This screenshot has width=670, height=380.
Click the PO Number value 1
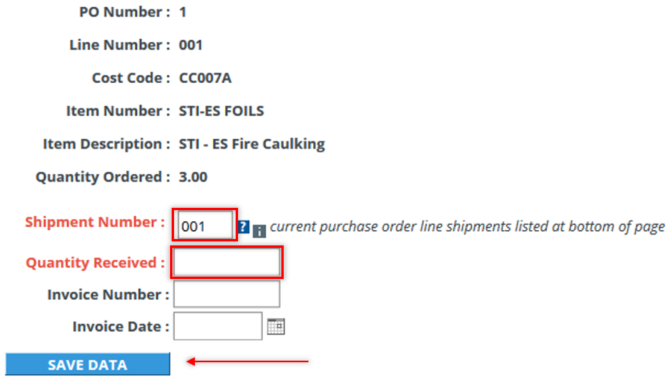point(183,12)
